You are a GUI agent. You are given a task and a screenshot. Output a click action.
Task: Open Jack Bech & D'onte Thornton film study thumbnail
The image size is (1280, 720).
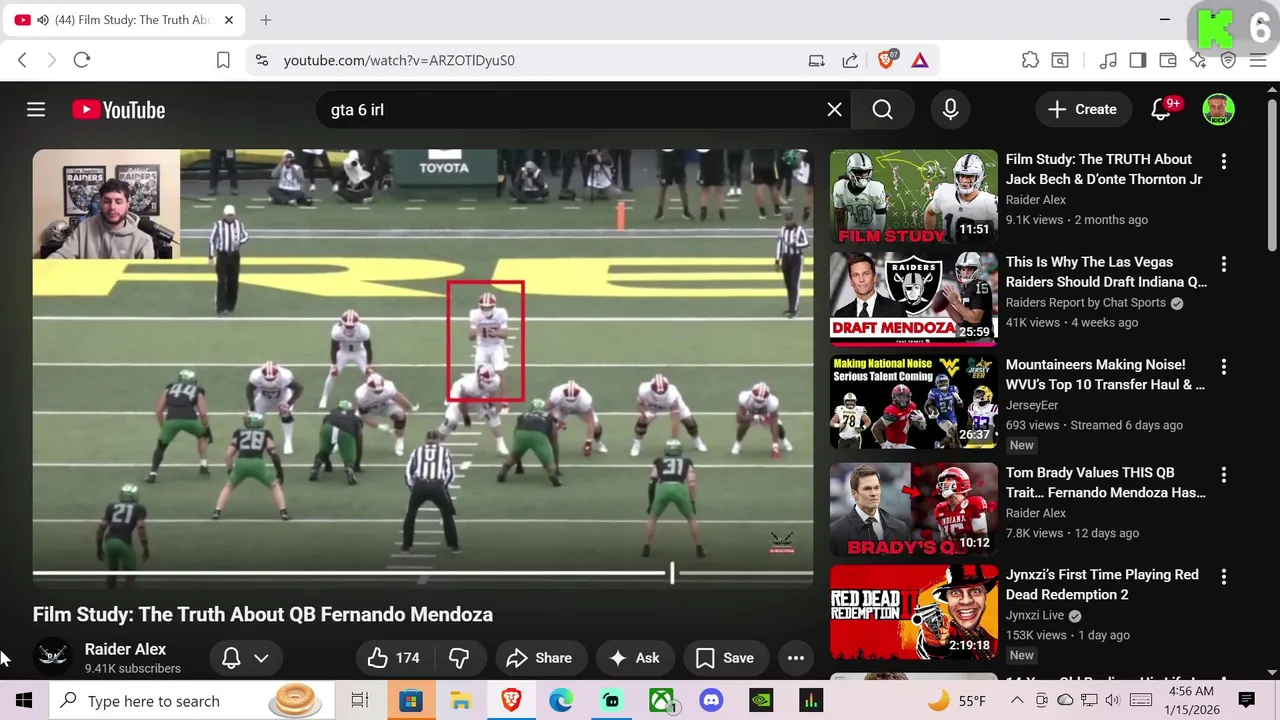pos(914,196)
